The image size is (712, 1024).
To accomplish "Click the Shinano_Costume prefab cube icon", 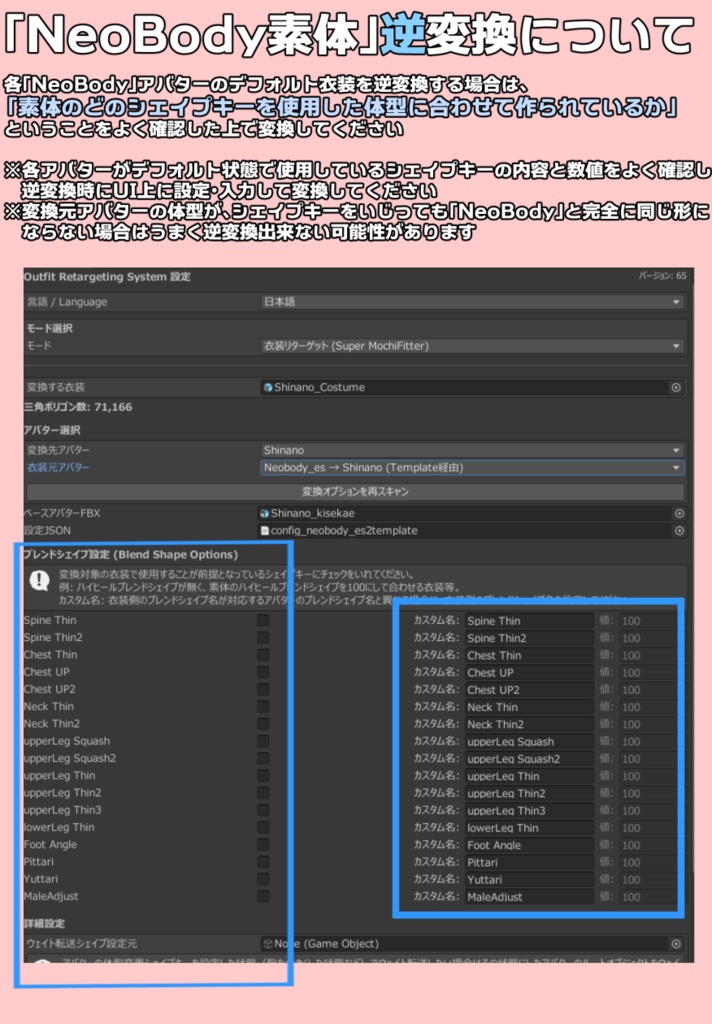I will (267, 387).
